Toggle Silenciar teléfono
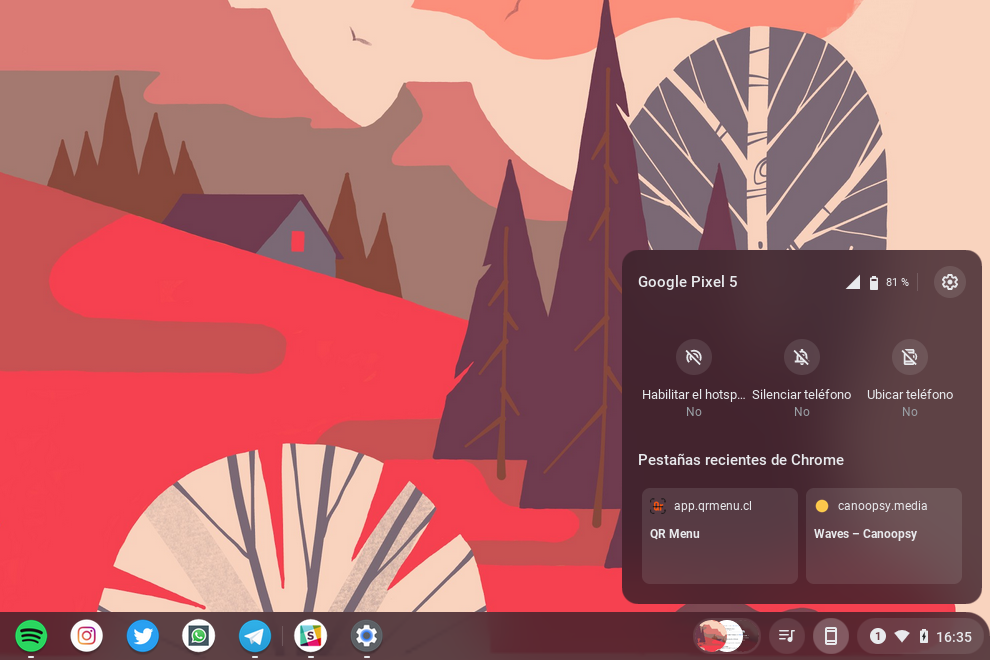 801,357
